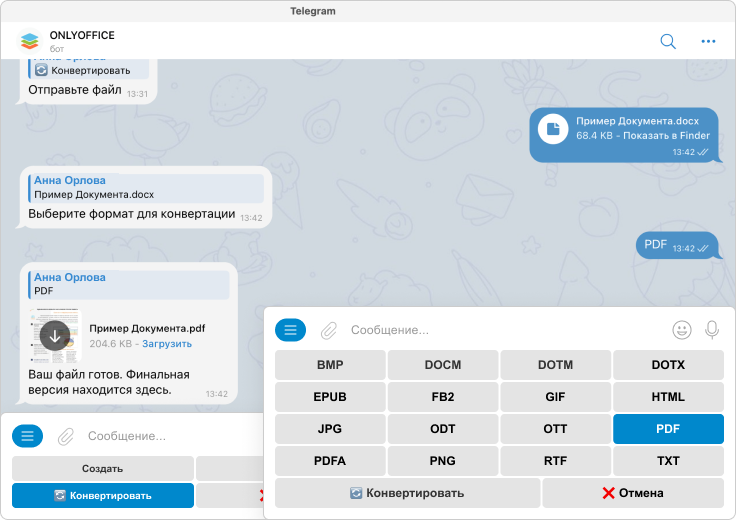Click Создать button in background keyboard

103,468
